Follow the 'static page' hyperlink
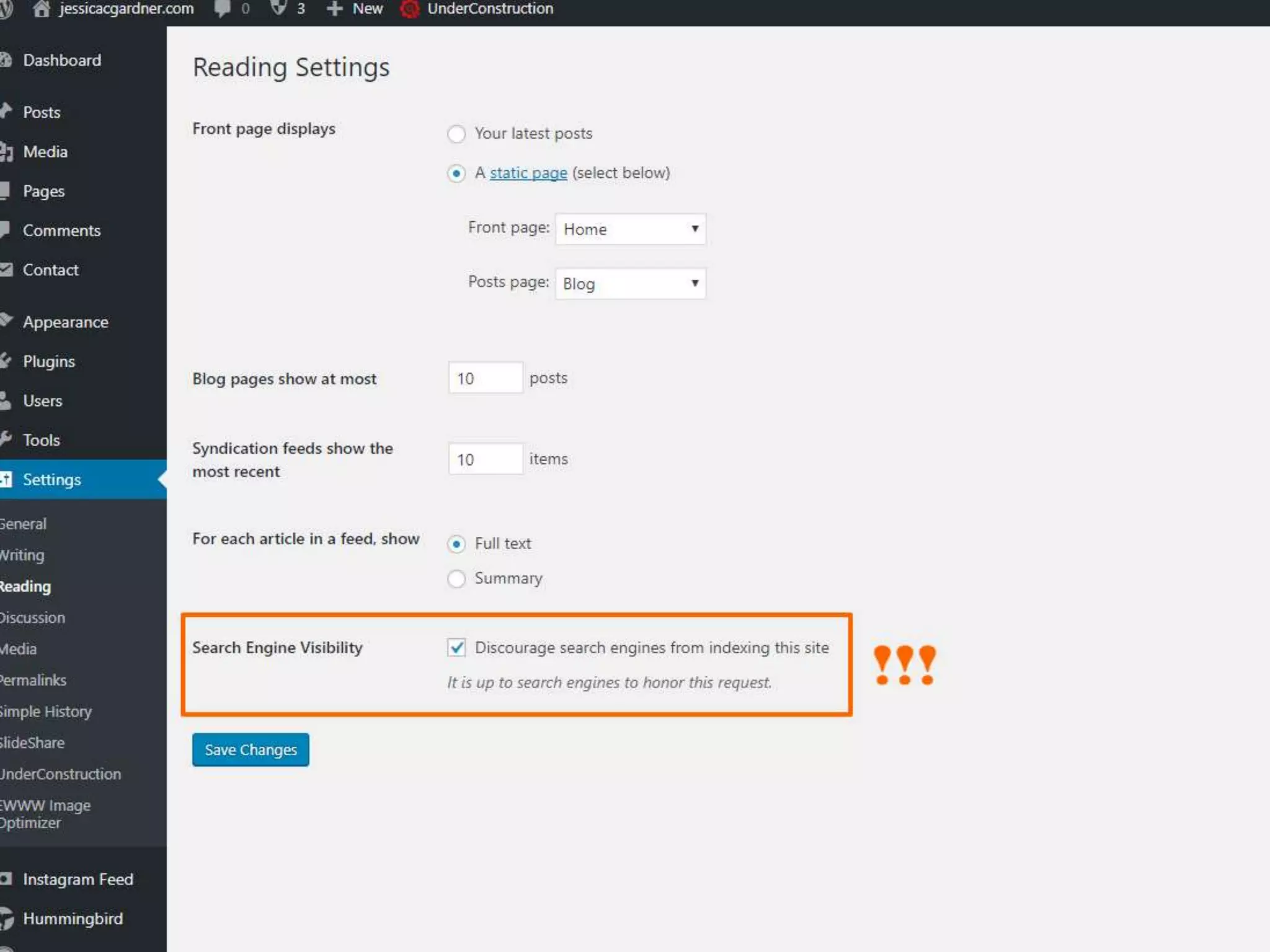This screenshot has height=952, width=1270. [x=528, y=173]
